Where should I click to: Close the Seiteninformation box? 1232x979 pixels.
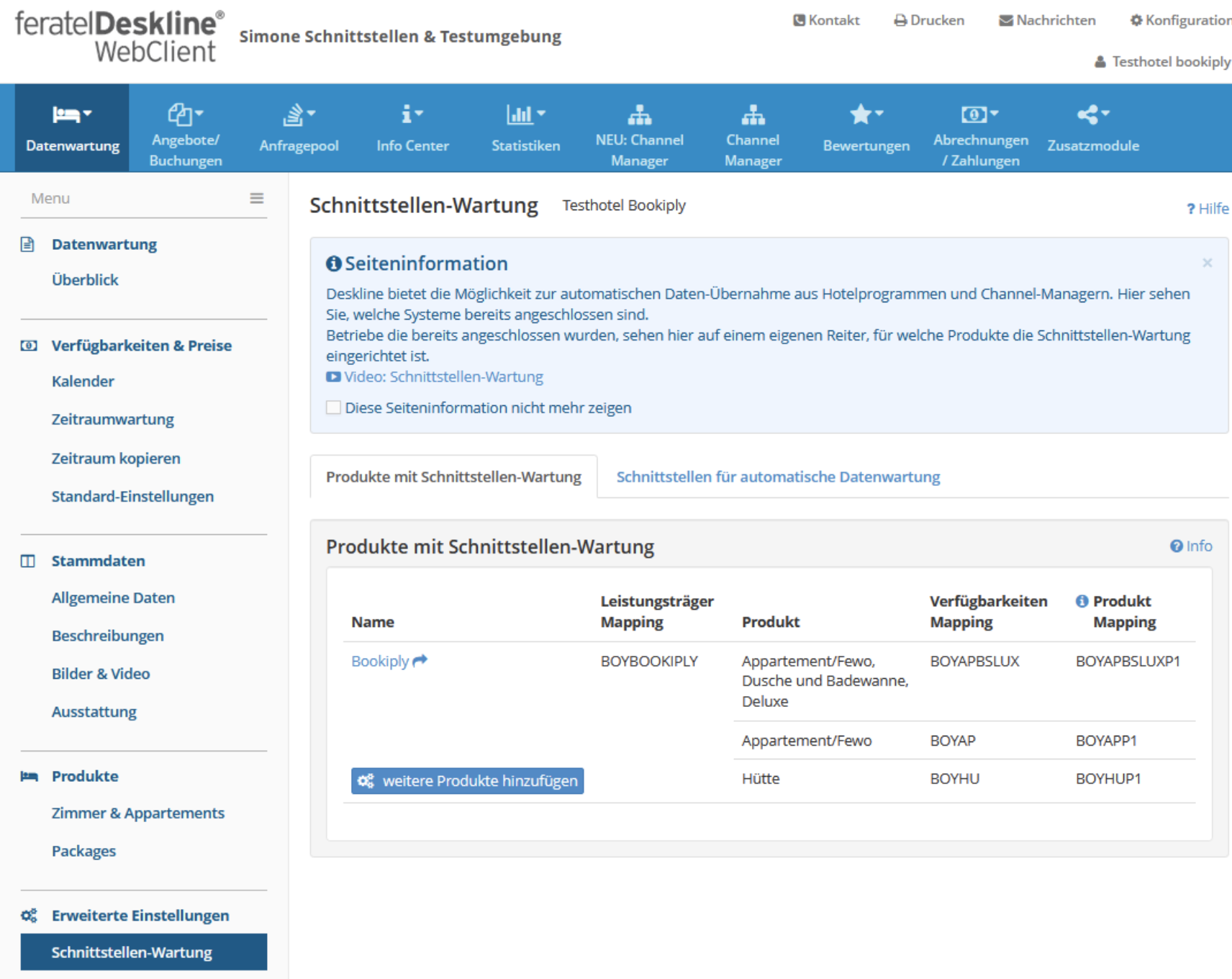(1207, 263)
